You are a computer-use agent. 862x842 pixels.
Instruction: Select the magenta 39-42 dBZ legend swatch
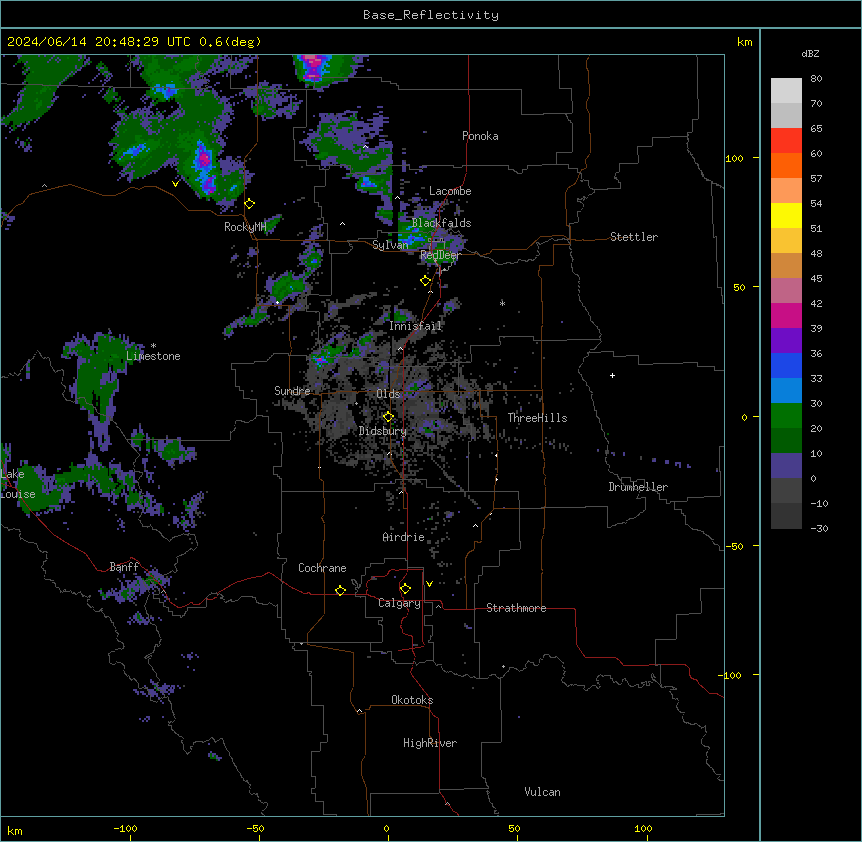point(786,316)
